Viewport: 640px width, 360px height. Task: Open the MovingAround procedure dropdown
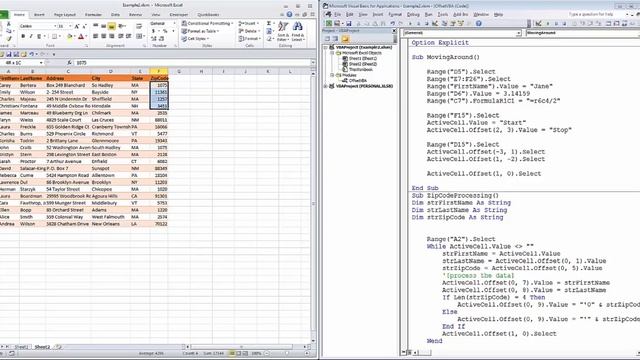click(584, 33)
